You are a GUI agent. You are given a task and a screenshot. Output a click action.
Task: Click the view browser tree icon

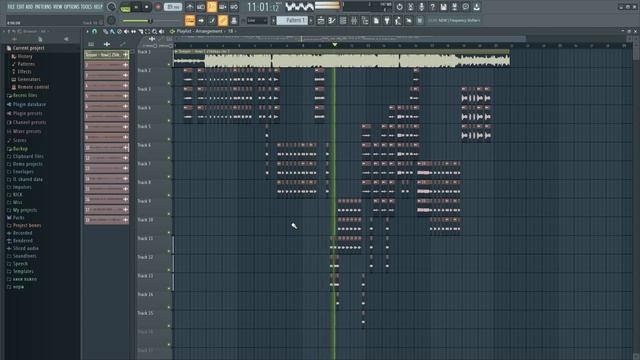pos(365,20)
